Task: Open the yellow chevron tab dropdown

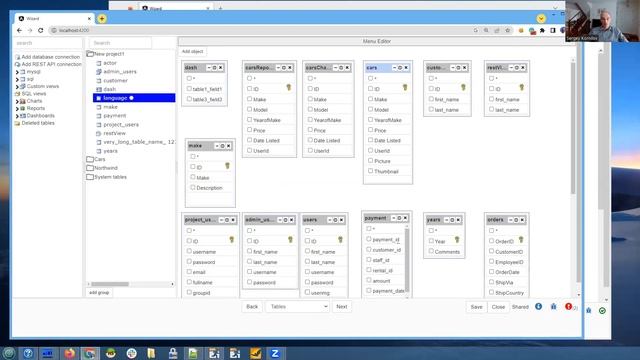Action: [x=541, y=19]
